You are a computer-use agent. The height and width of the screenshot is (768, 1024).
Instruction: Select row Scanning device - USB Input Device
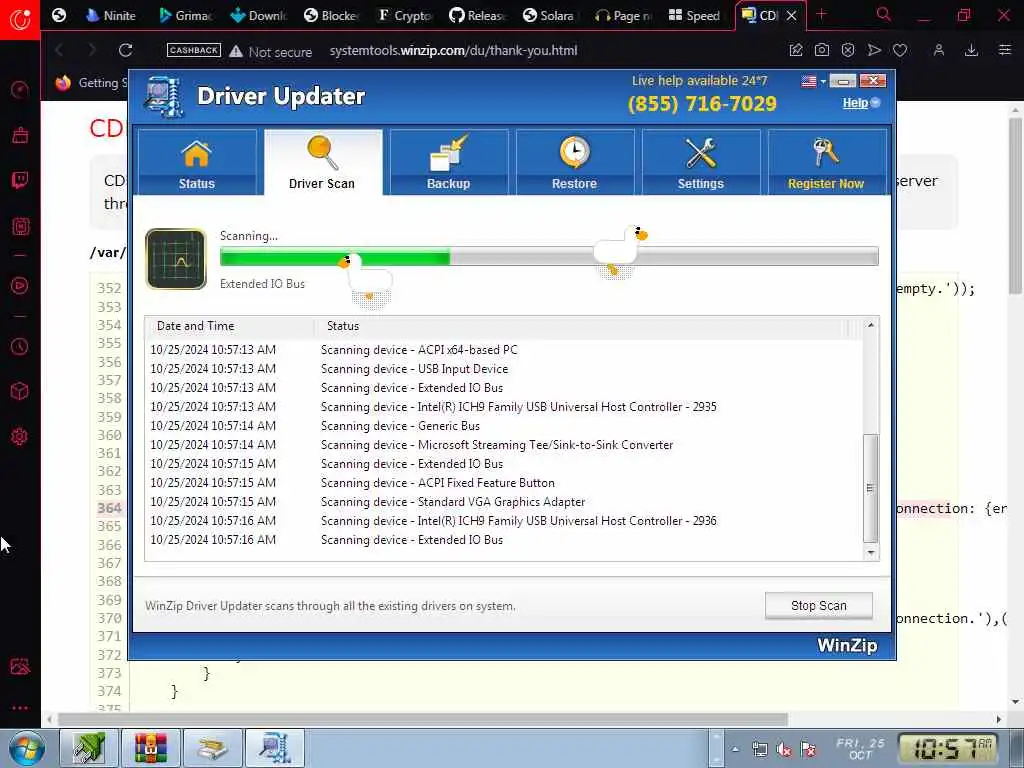click(x=503, y=369)
